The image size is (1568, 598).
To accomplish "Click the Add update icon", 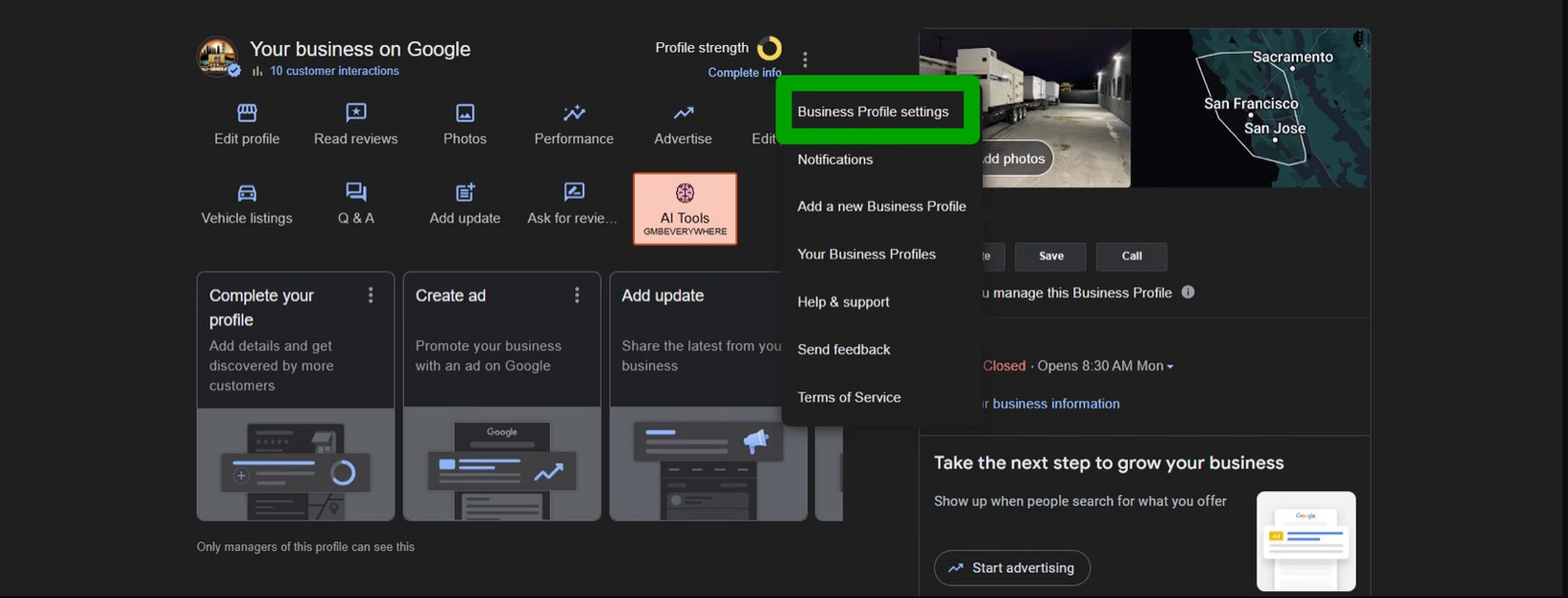I will tap(465, 192).
